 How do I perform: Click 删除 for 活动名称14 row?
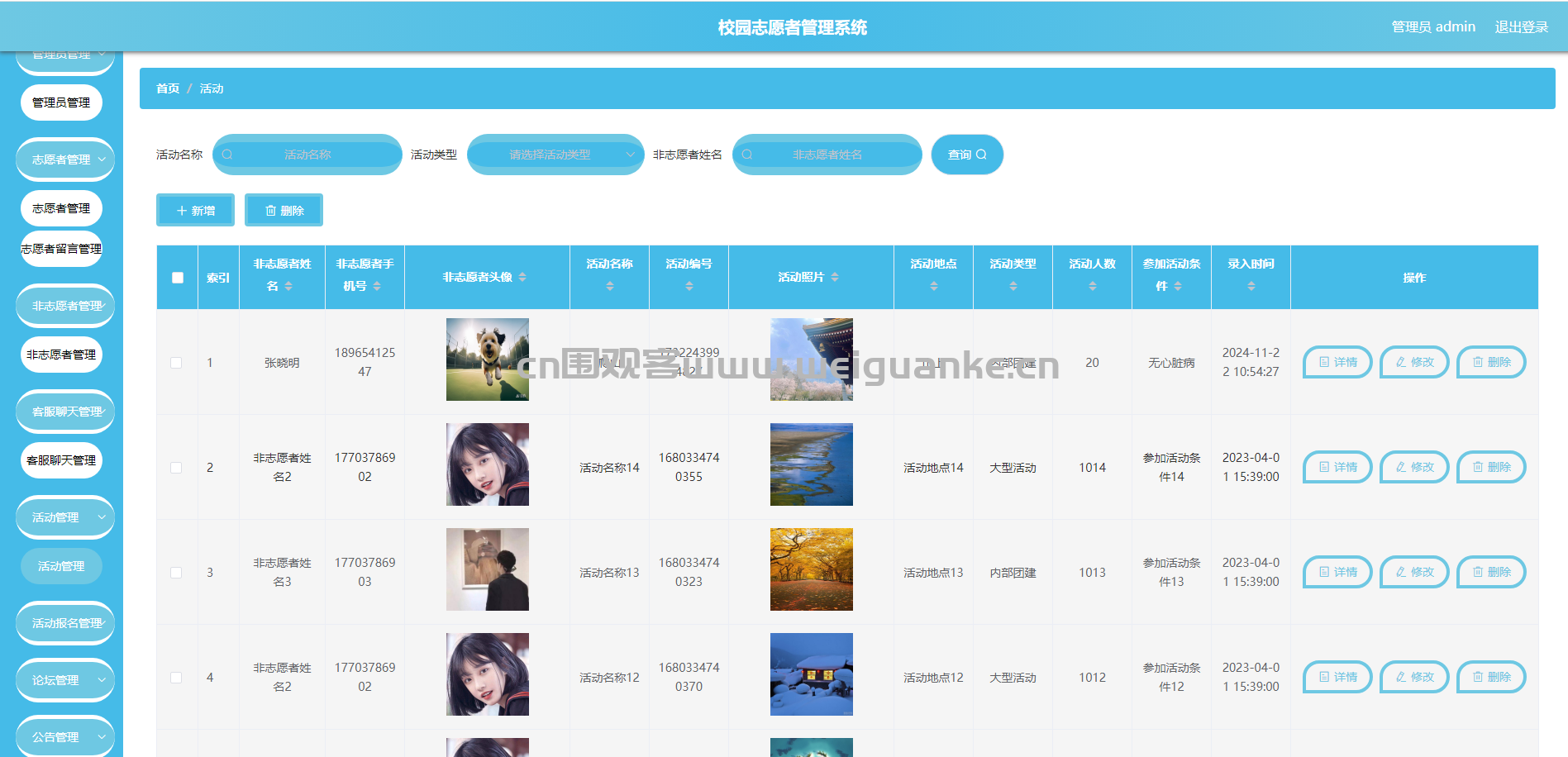1491,467
